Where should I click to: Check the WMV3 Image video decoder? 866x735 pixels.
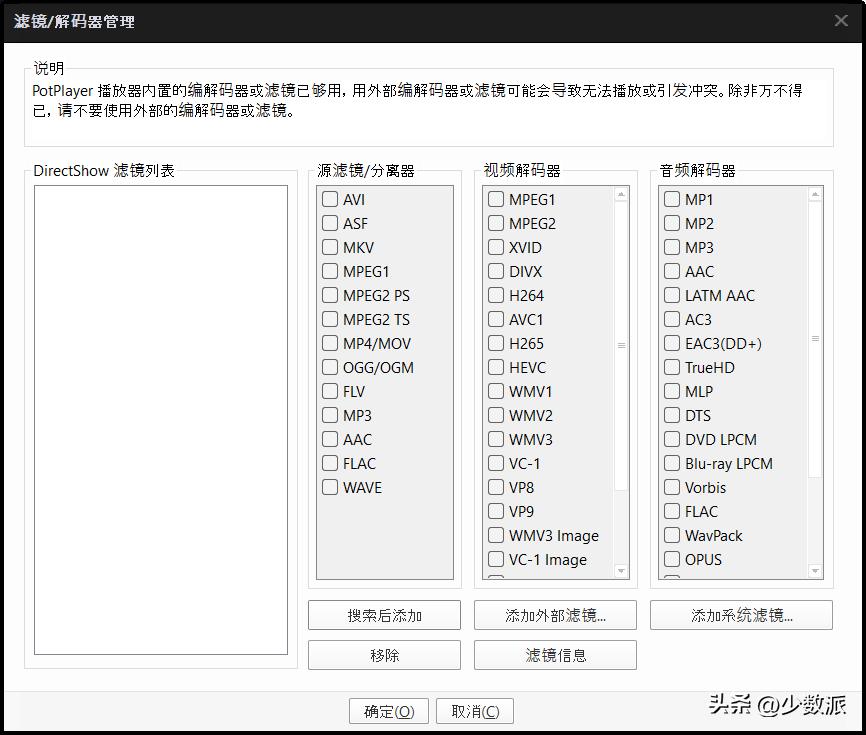[x=495, y=535]
